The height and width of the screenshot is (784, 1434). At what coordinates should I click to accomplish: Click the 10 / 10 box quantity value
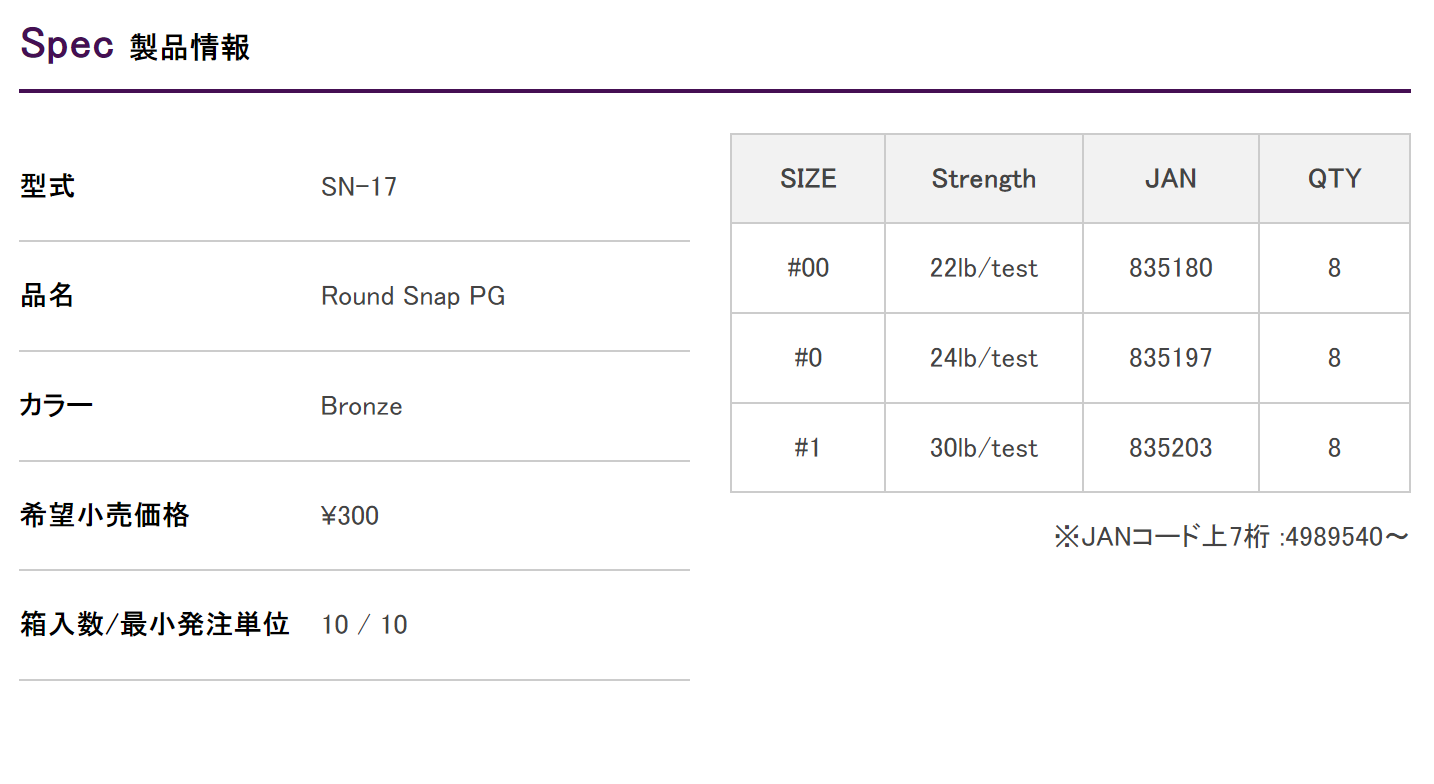pos(365,625)
